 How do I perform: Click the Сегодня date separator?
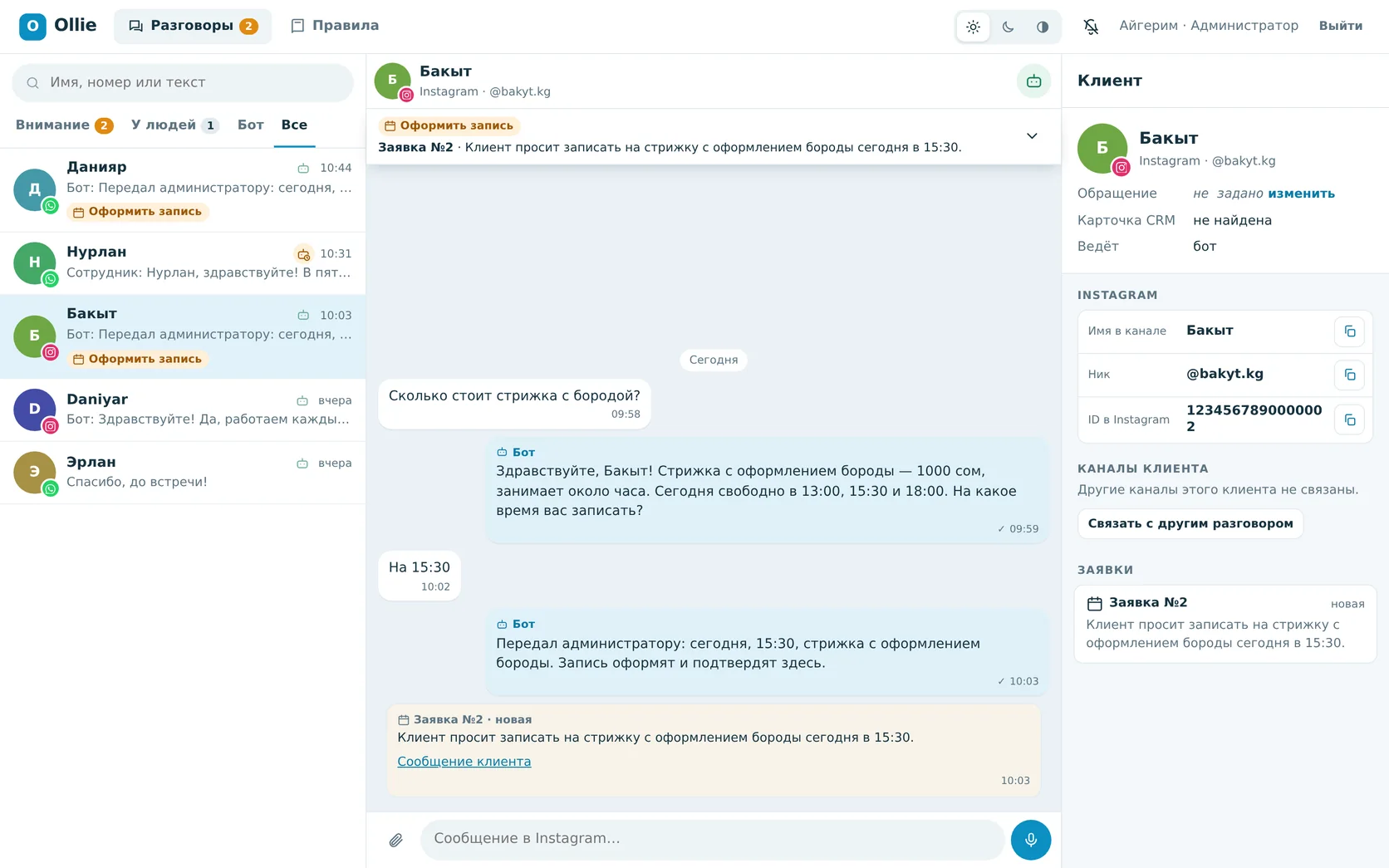714,360
